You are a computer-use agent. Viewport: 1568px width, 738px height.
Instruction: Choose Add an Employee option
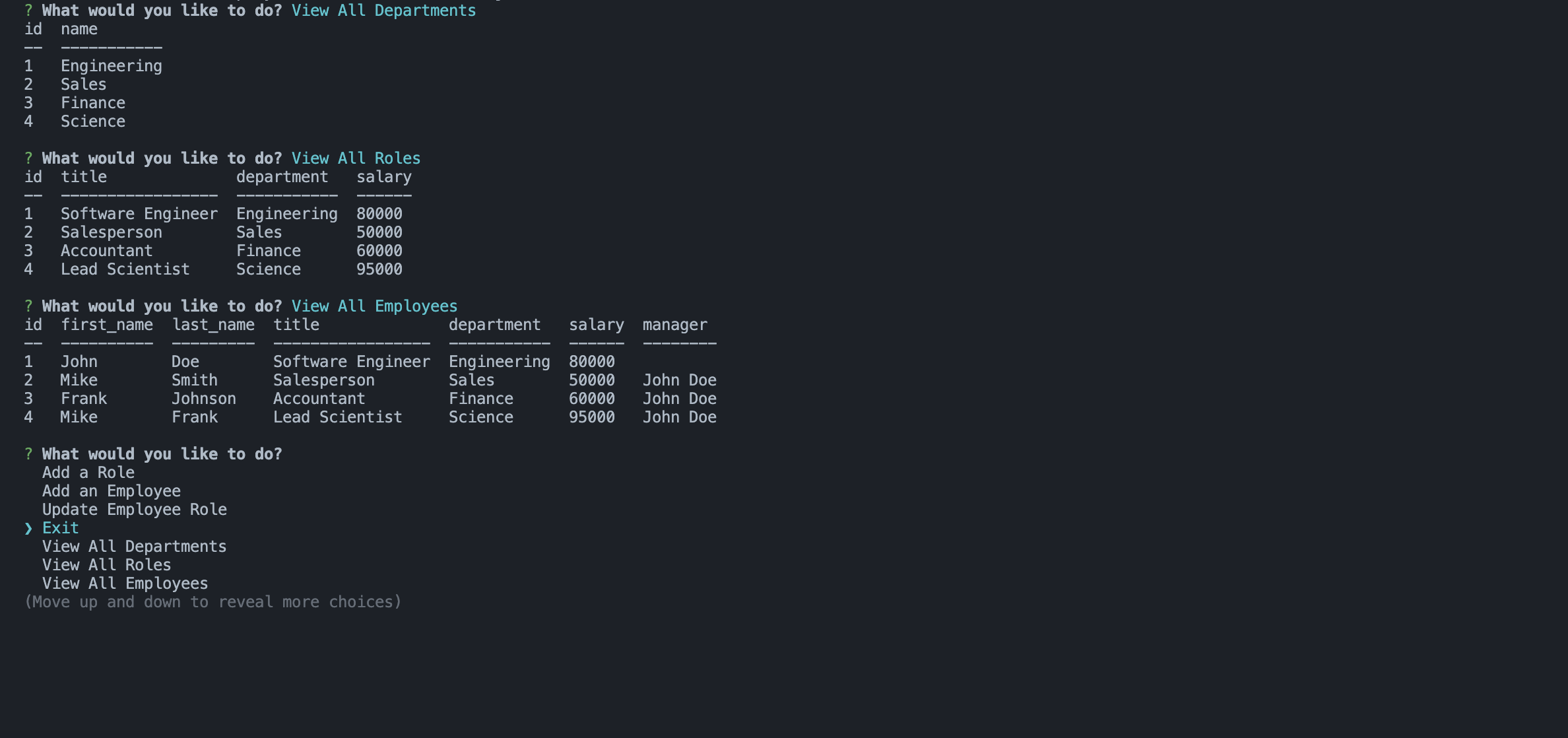click(x=111, y=491)
